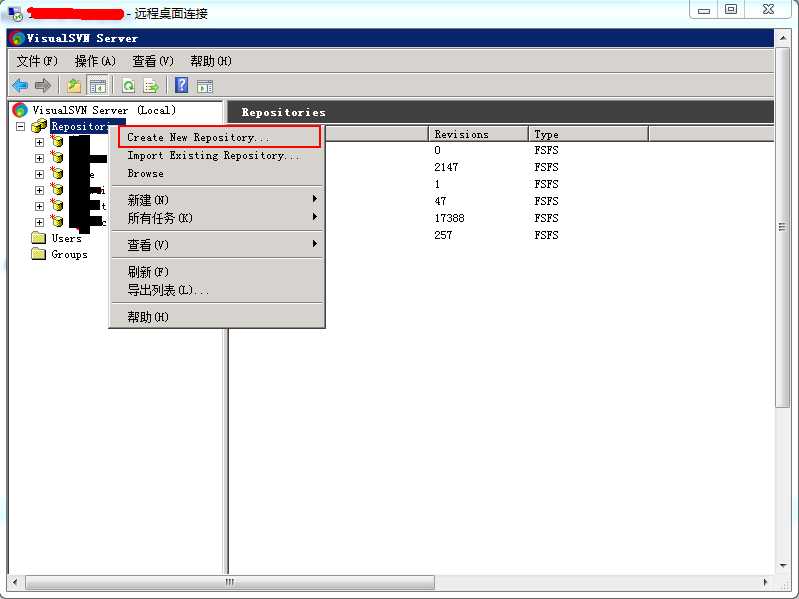Choose Browse in the context menu

pos(218,173)
